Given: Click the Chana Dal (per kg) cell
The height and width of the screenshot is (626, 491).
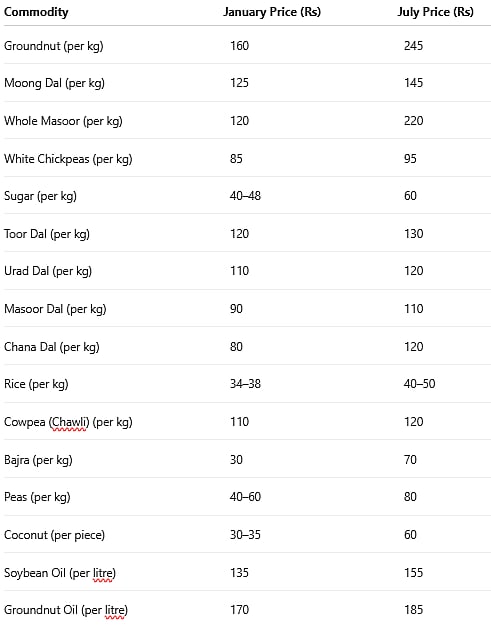Looking at the screenshot, I should 51,347.
